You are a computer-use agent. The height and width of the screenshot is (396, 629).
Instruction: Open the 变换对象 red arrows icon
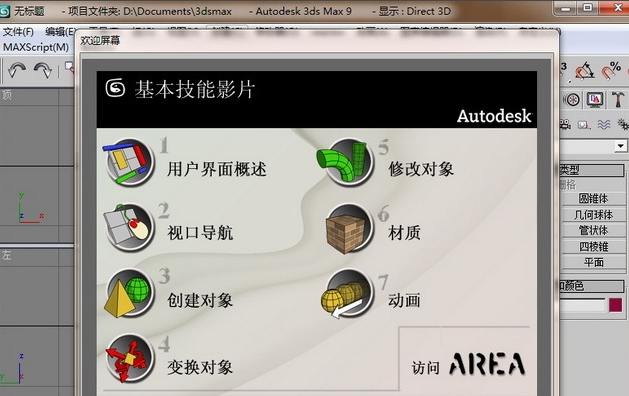(129, 358)
